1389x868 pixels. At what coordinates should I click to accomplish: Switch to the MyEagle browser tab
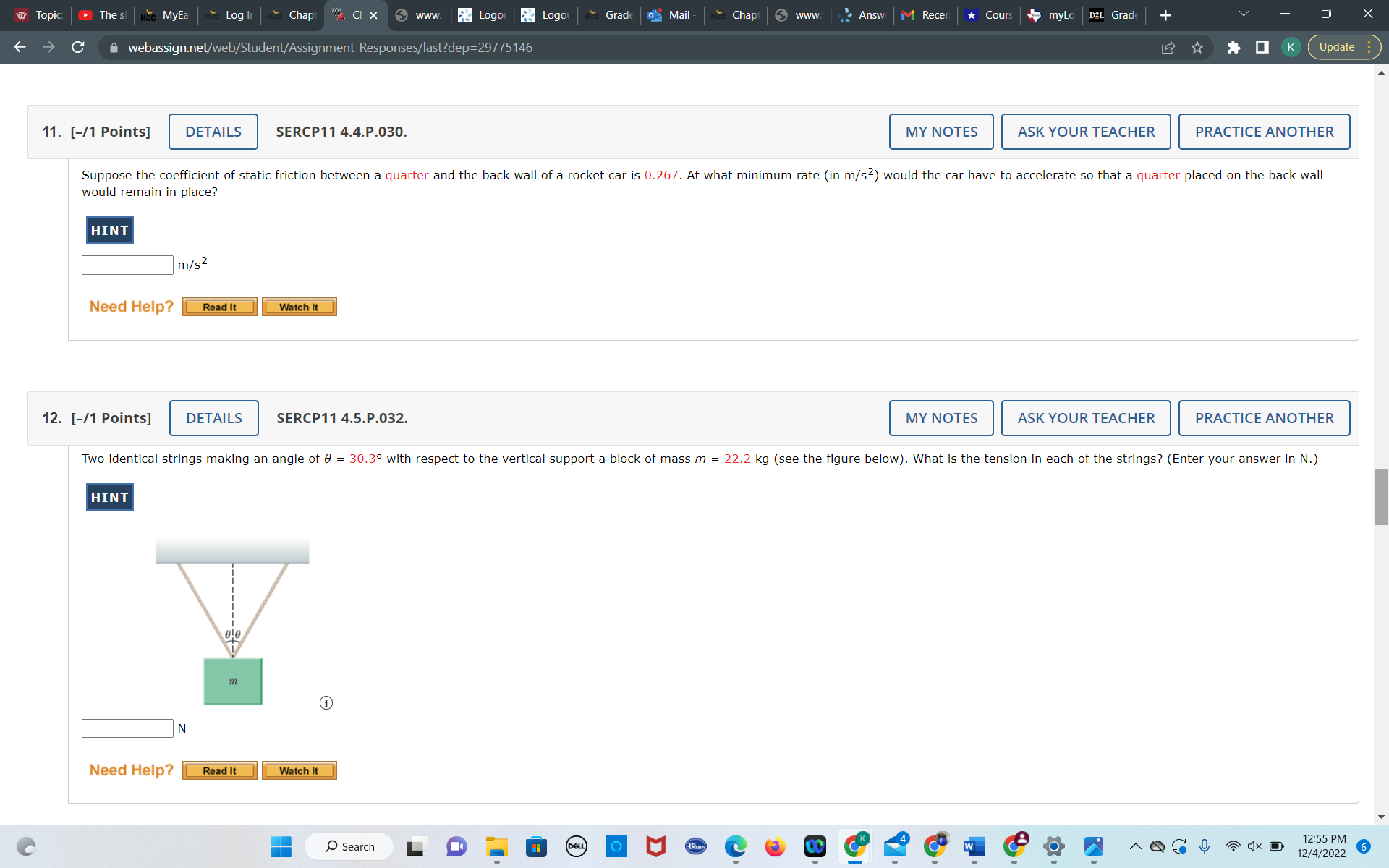coord(165,14)
